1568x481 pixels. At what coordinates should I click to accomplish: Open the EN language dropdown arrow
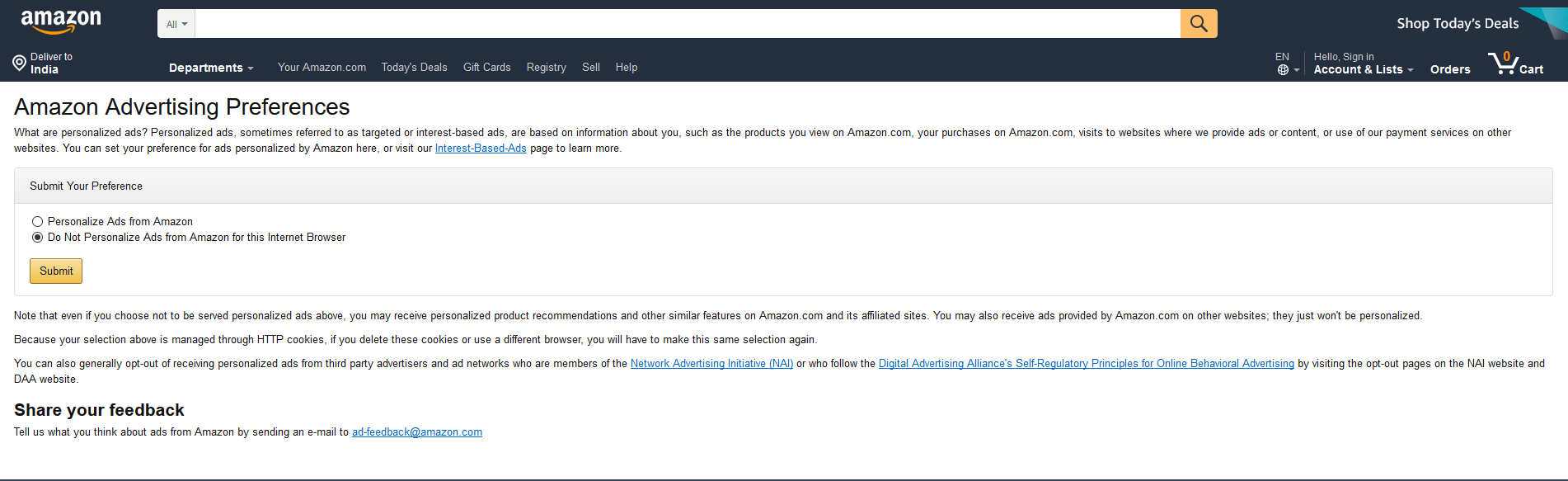pyautogui.click(x=1297, y=70)
